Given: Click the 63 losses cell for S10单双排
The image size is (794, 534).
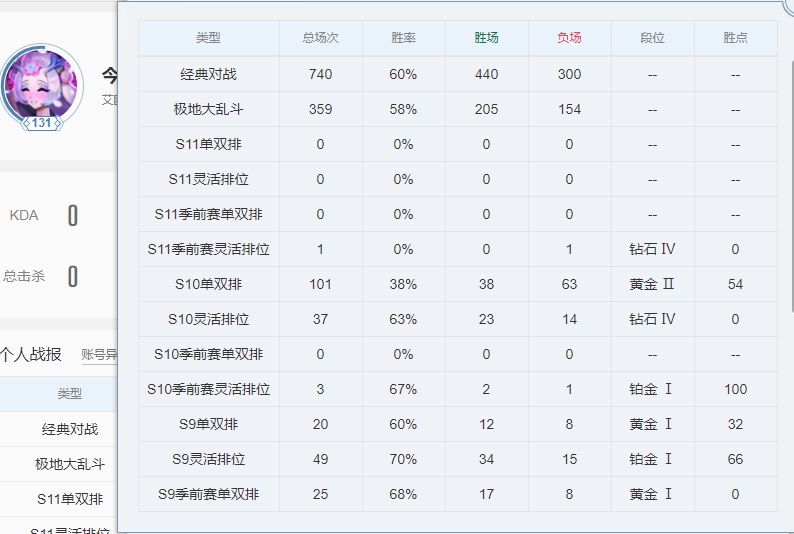Looking at the screenshot, I should click(x=569, y=284).
